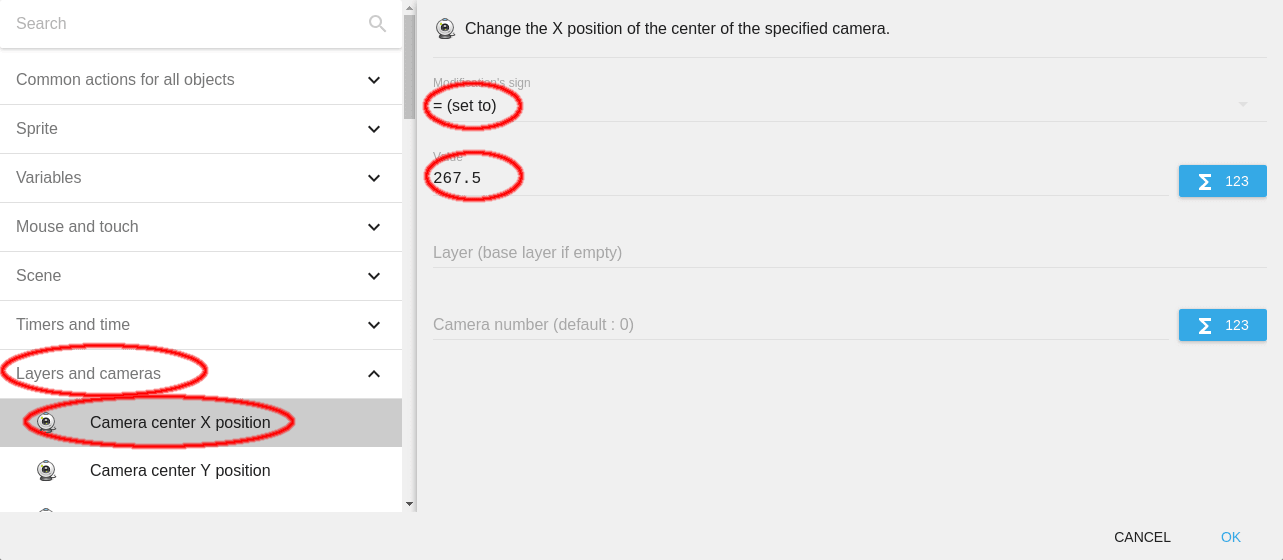Click the camera icon in the action description header
The width and height of the screenshot is (1283, 560).
tap(446, 29)
